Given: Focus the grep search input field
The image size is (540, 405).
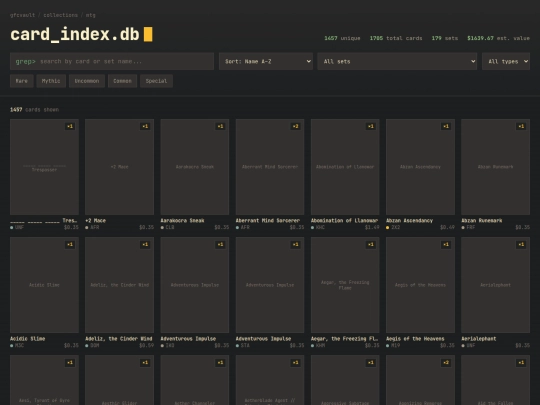Looking at the screenshot, I should coord(112,61).
